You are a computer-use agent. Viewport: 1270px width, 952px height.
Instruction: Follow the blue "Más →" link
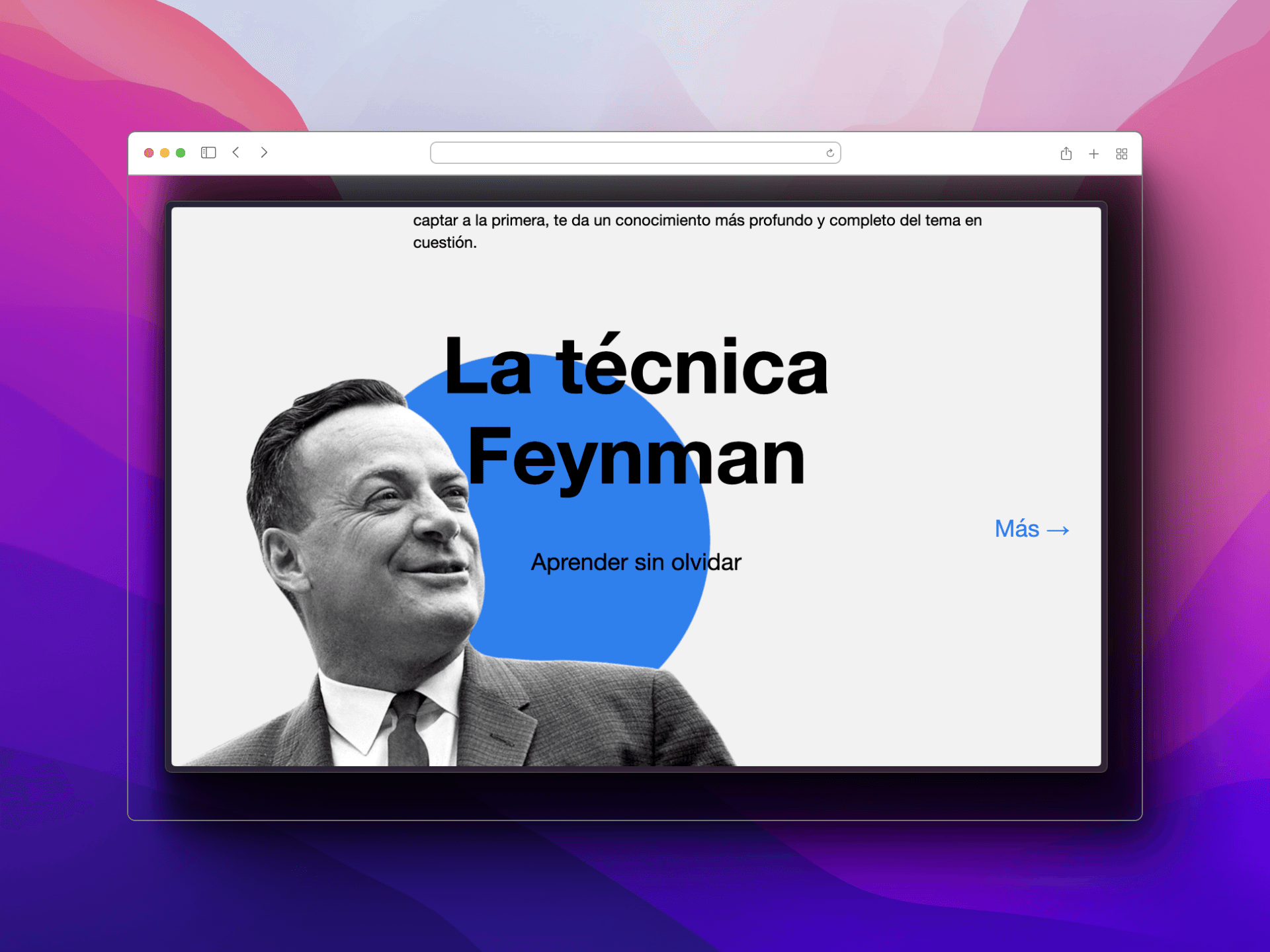click(x=1031, y=529)
